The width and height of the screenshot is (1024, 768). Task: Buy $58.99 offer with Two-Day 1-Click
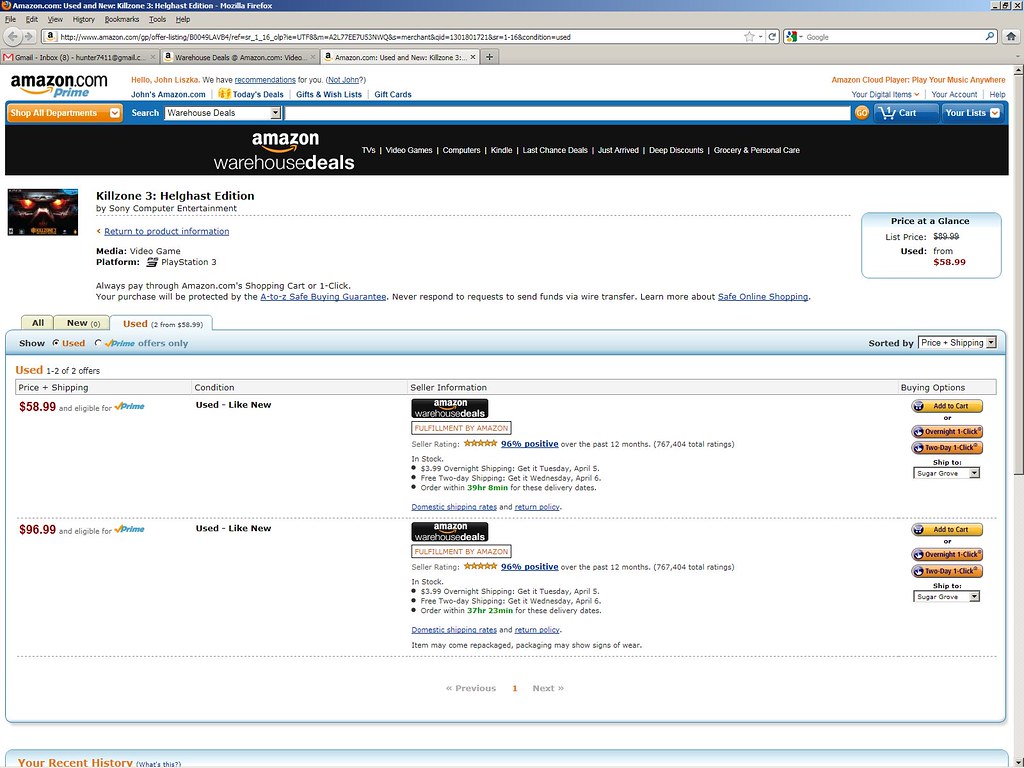tap(947, 448)
